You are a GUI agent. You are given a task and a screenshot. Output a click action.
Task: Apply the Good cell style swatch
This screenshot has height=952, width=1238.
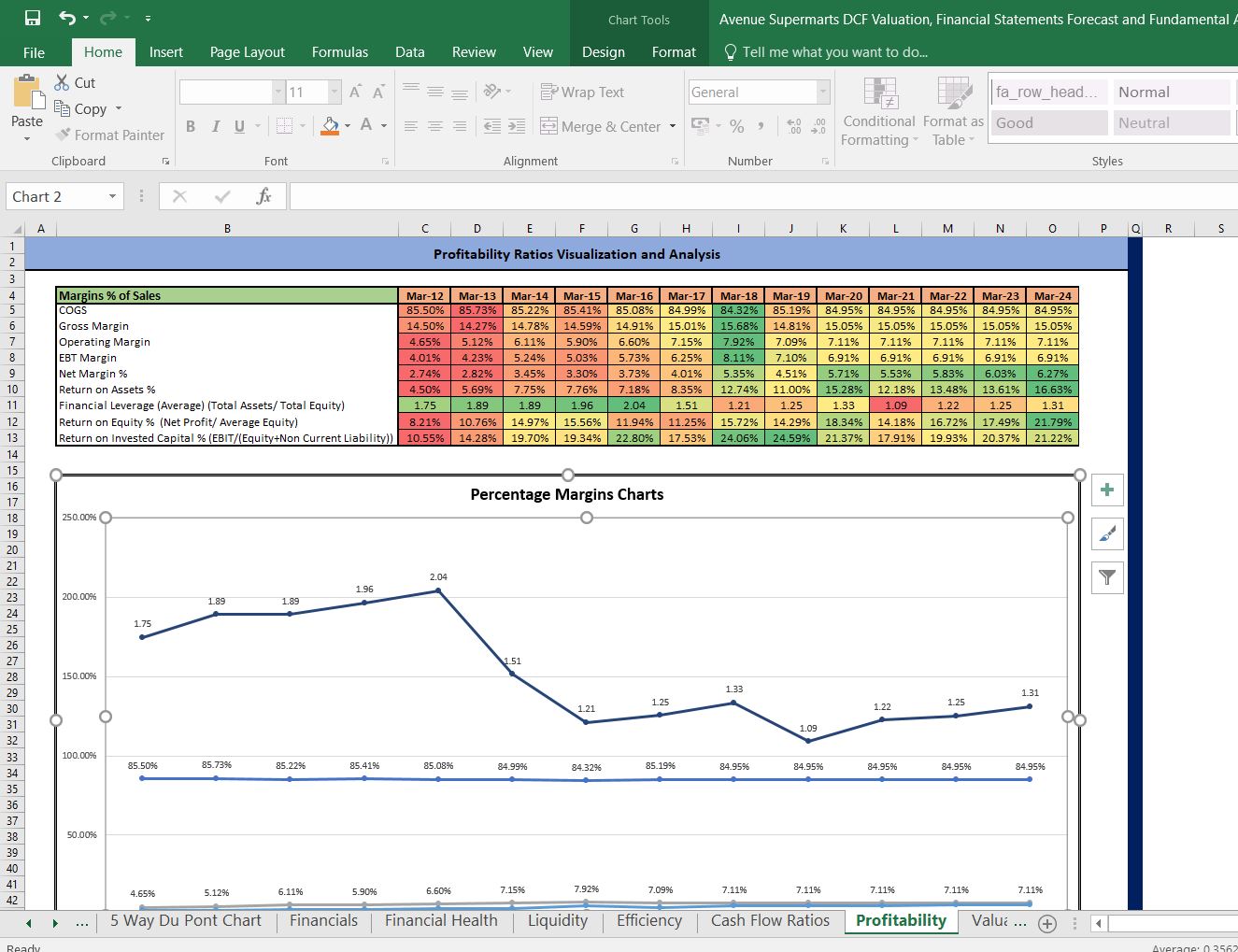(x=1049, y=122)
